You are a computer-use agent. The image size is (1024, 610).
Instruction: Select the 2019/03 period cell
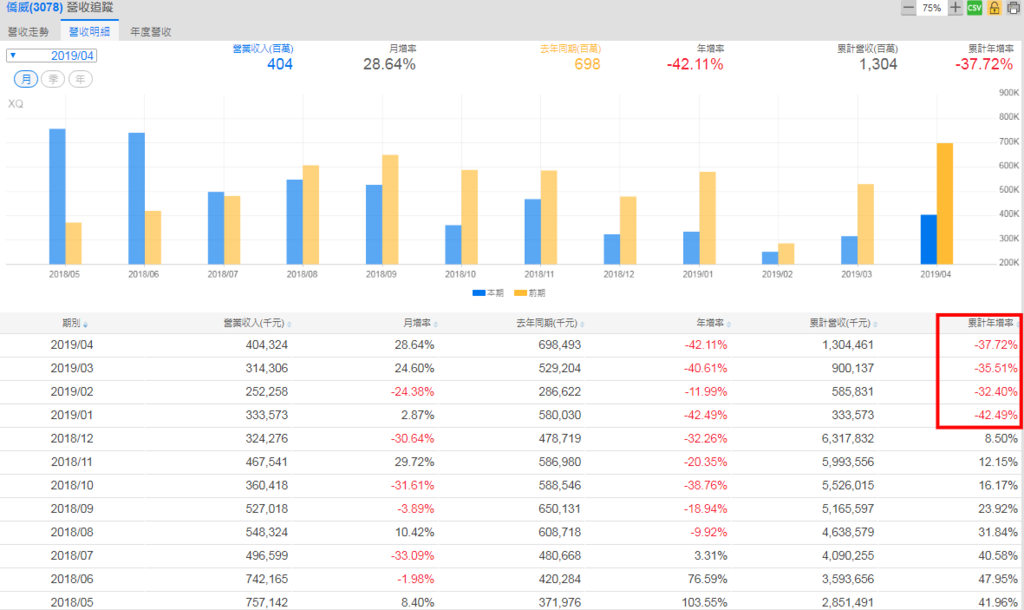(72, 368)
